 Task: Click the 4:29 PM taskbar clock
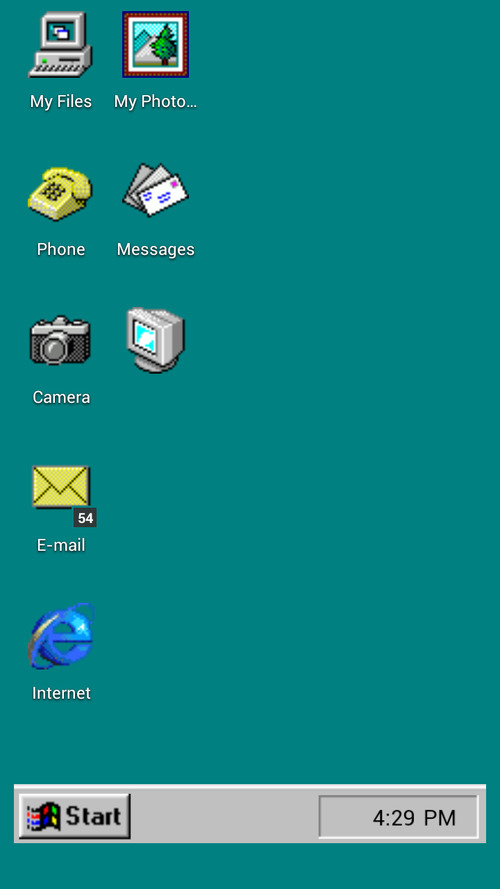coord(399,816)
